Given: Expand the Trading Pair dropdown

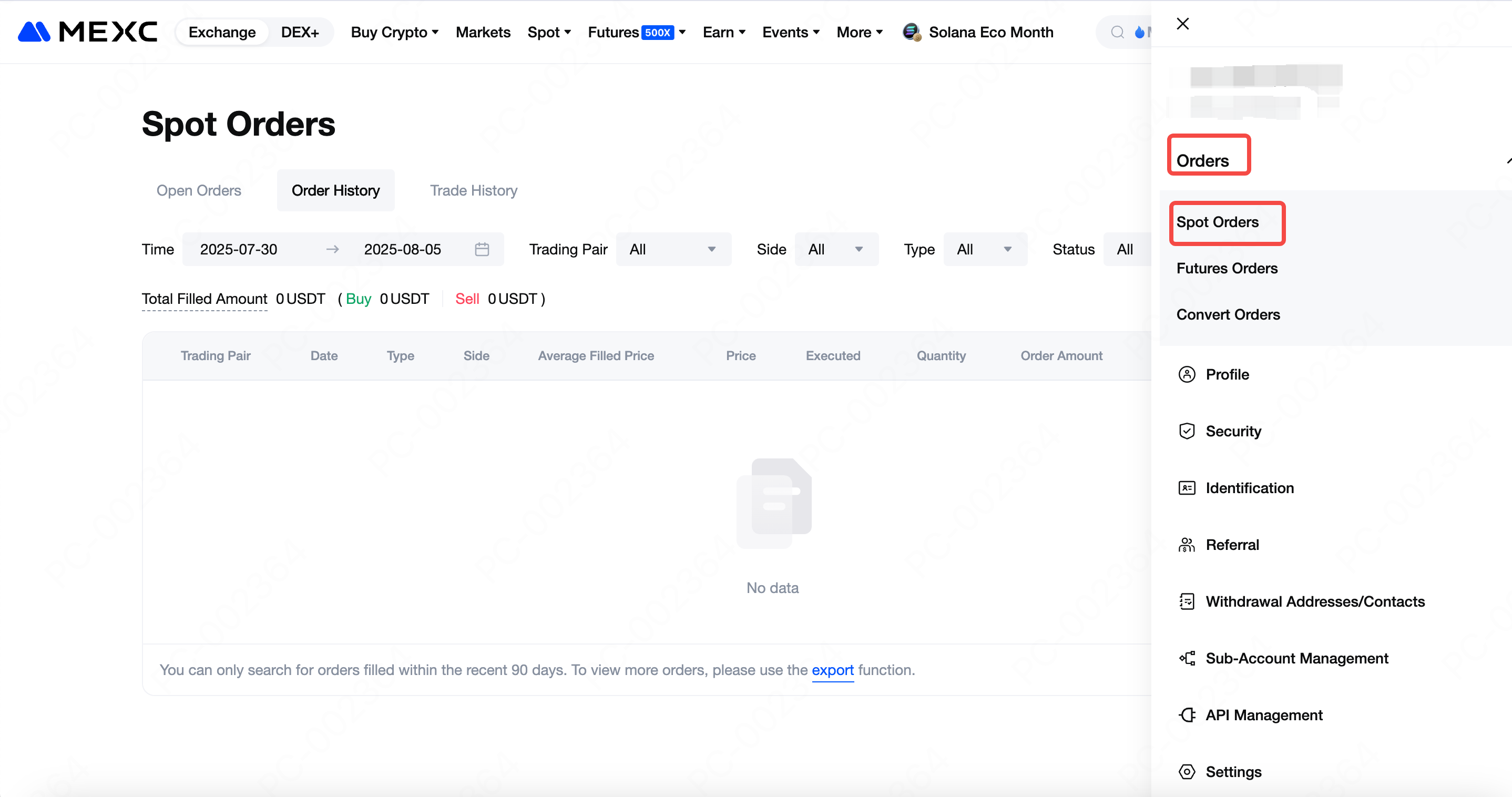Looking at the screenshot, I should (x=672, y=249).
